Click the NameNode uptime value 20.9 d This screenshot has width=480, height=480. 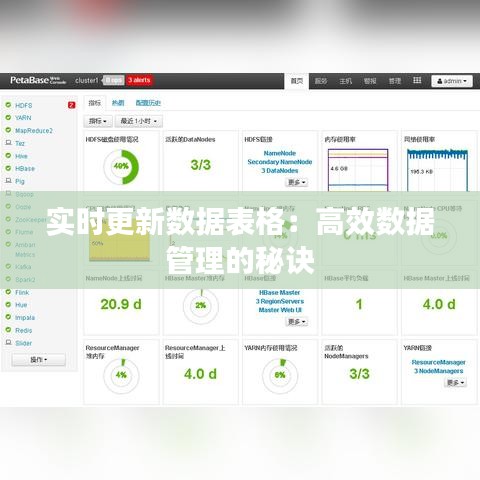[x=121, y=304]
